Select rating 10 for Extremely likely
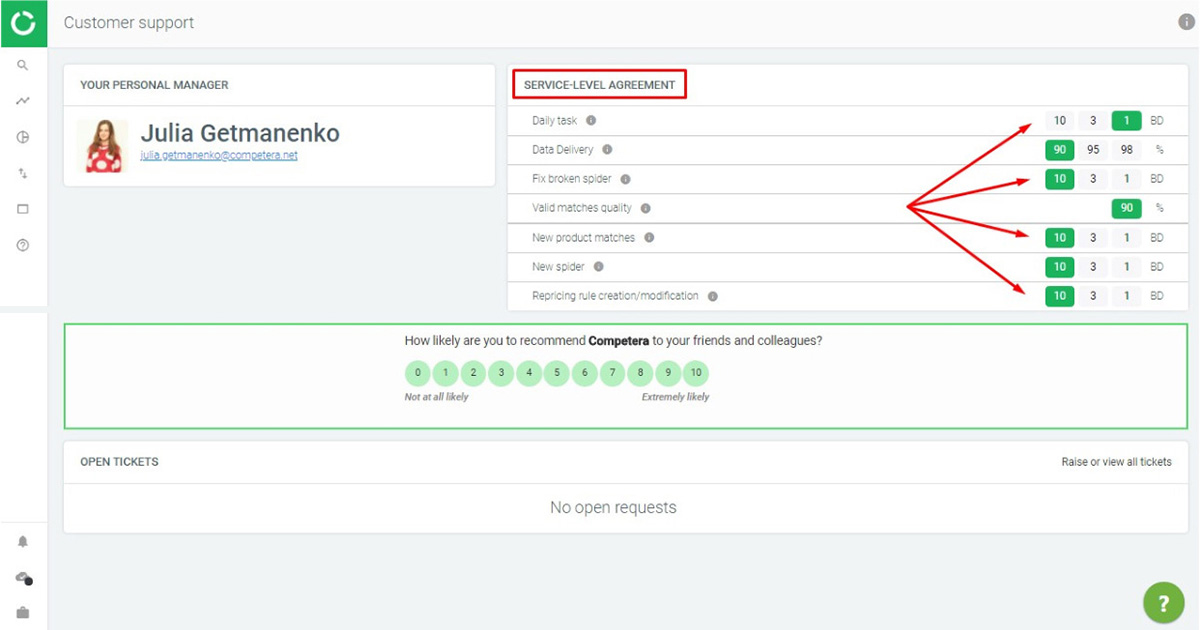 coord(696,373)
